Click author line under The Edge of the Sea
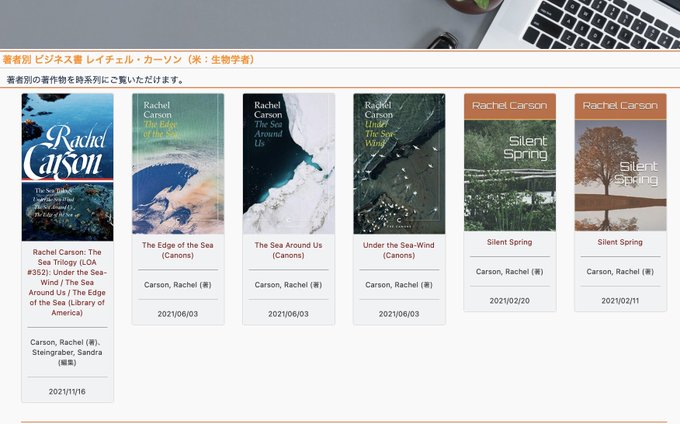 [178, 285]
